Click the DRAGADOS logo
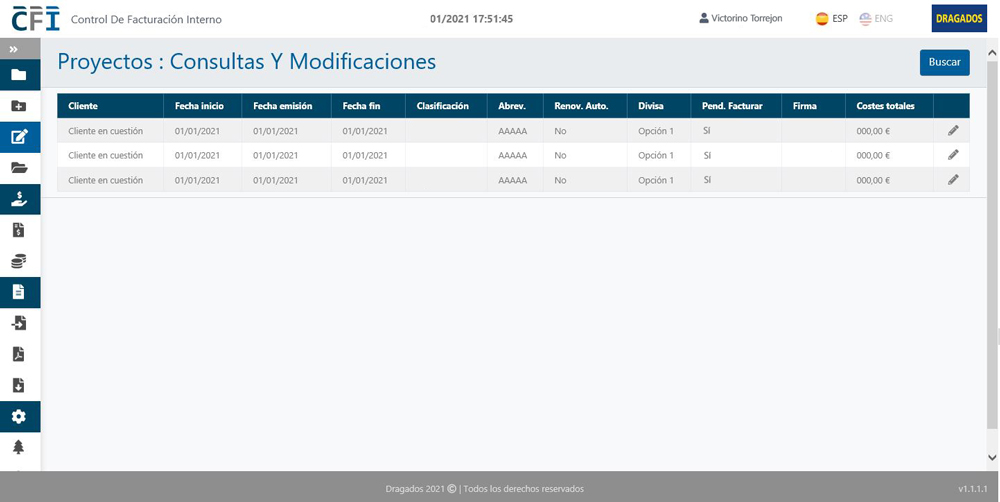Viewport: 1000px width, 502px height. point(959,18)
